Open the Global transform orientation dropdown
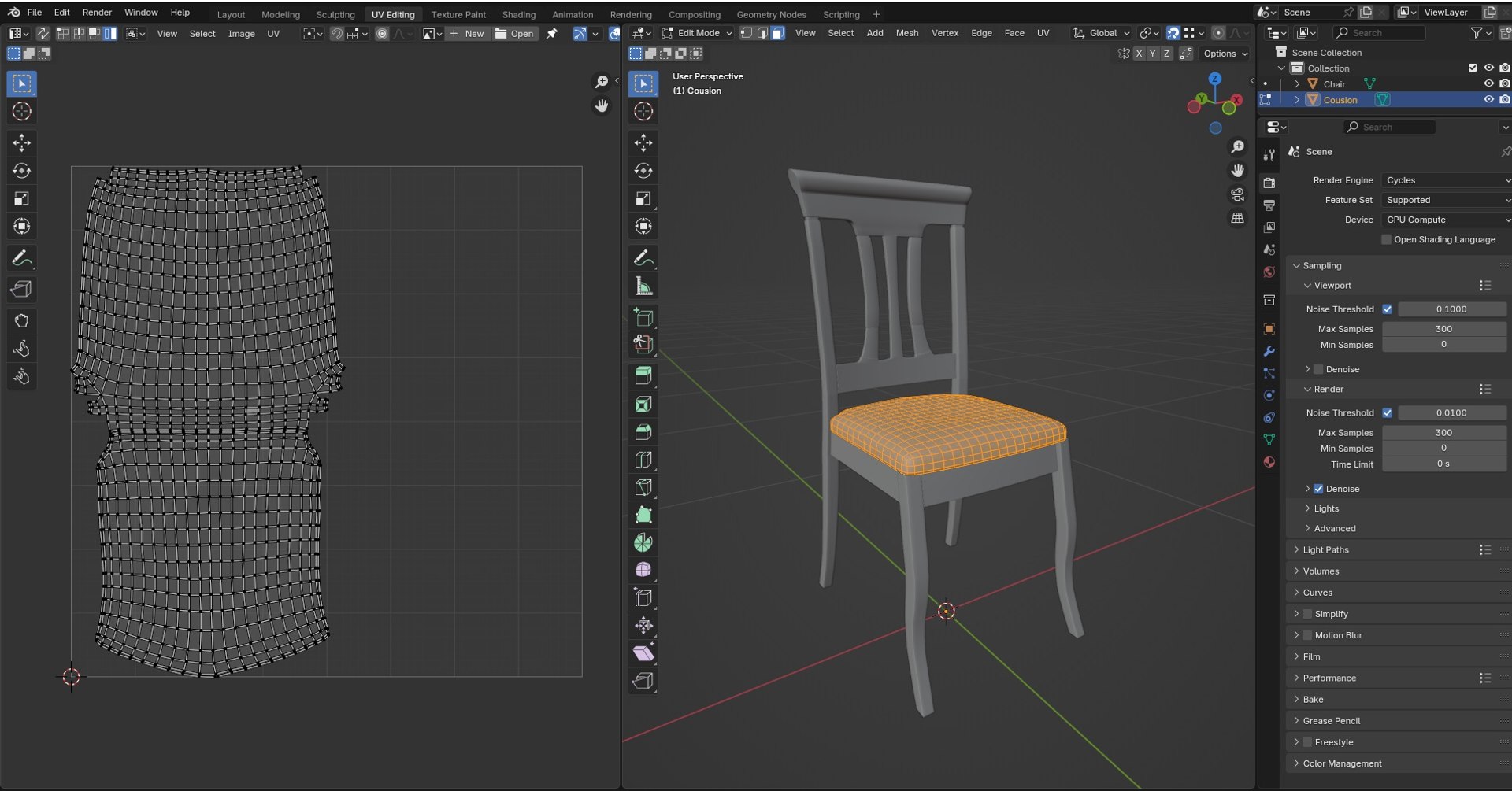This screenshot has height=791, width=1512. coord(1102,33)
